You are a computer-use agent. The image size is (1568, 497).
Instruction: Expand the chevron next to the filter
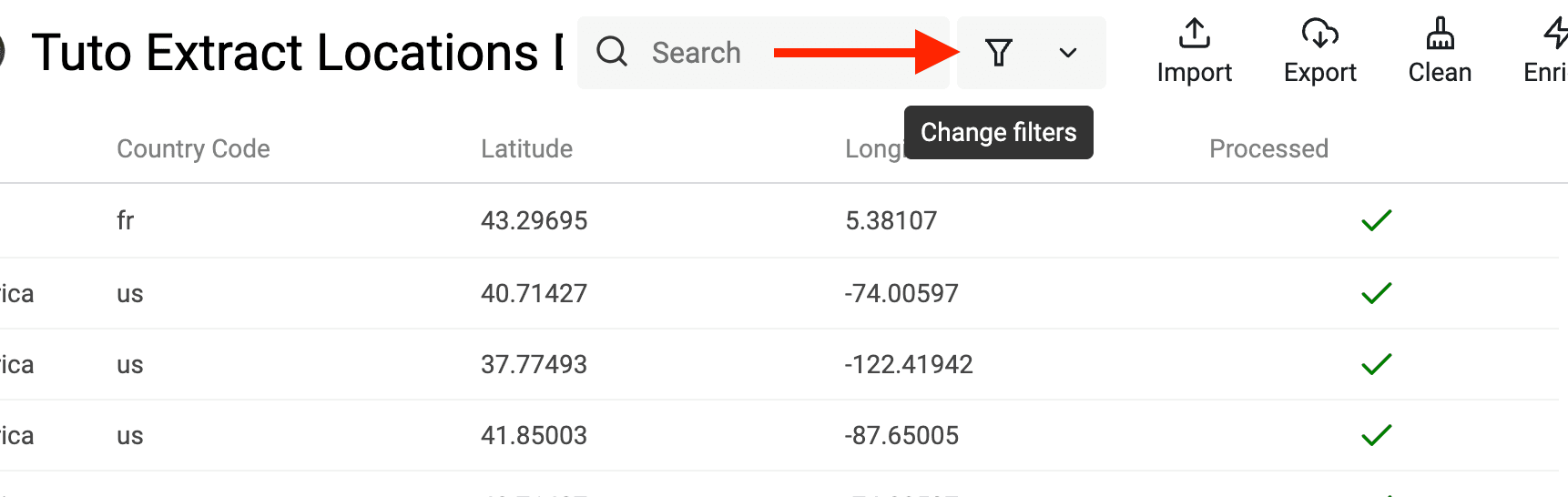click(x=1068, y=53)
